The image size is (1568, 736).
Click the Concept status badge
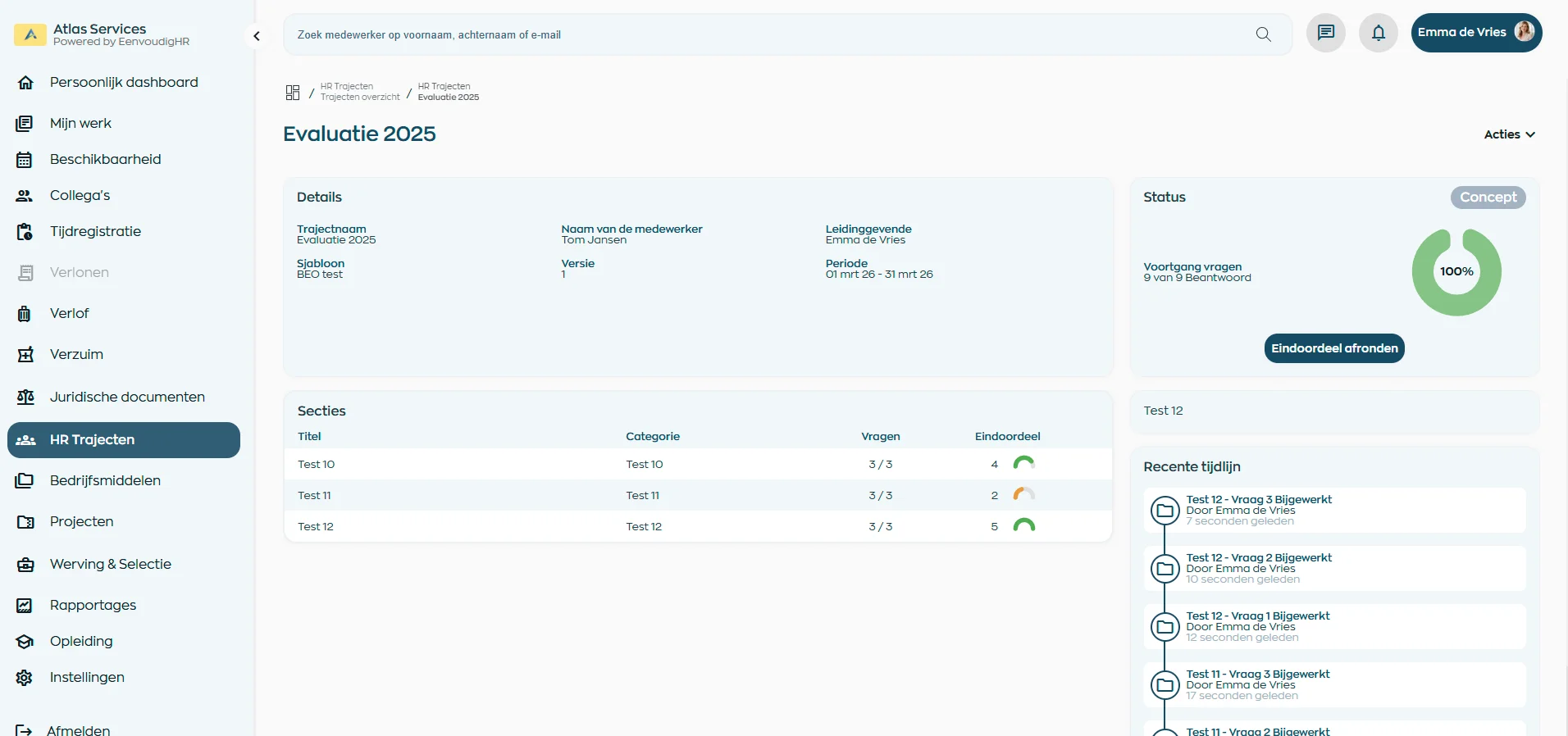tap(1487, 198)
